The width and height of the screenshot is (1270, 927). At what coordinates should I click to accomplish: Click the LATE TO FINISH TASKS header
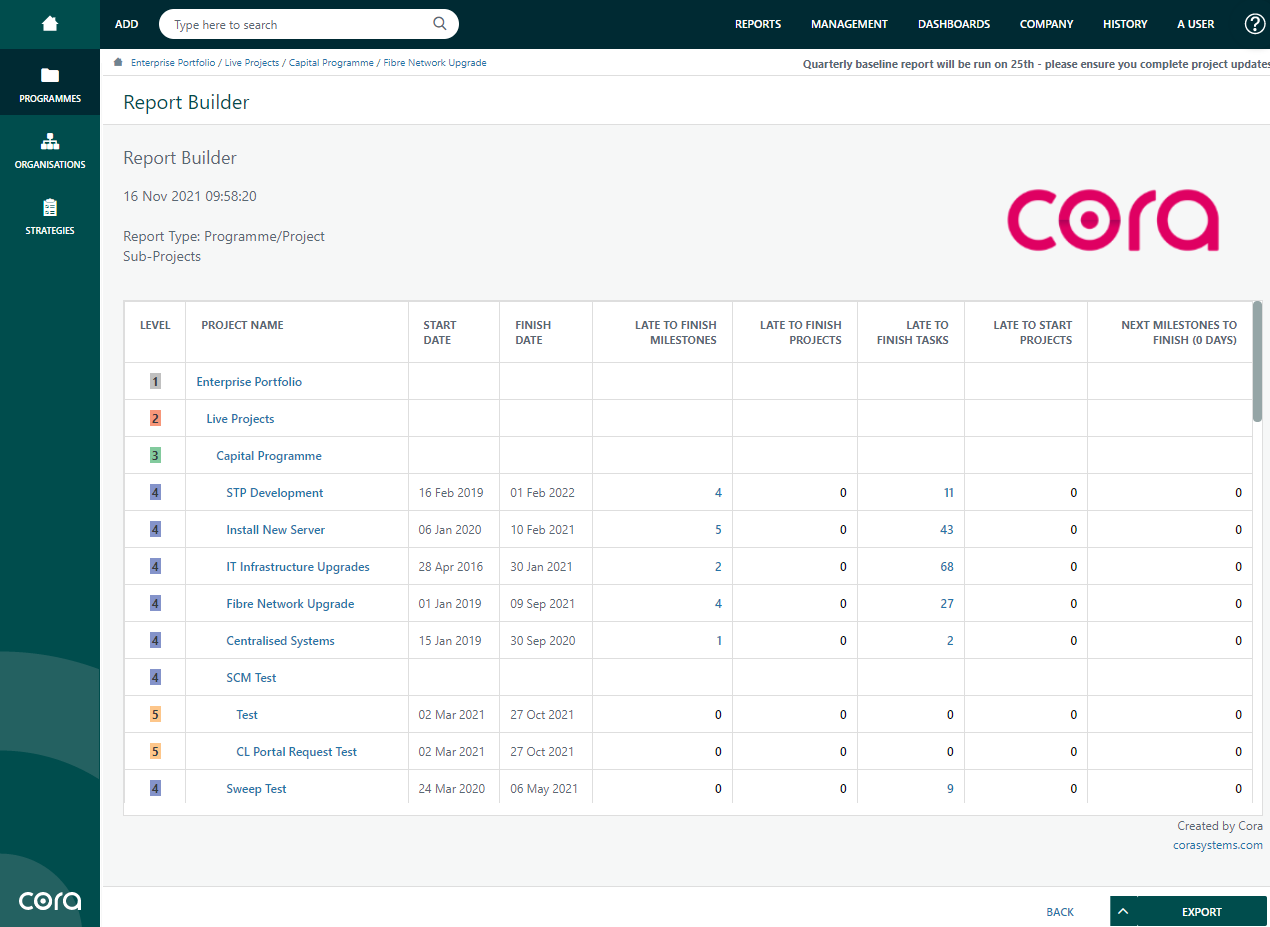click(913, 332)
